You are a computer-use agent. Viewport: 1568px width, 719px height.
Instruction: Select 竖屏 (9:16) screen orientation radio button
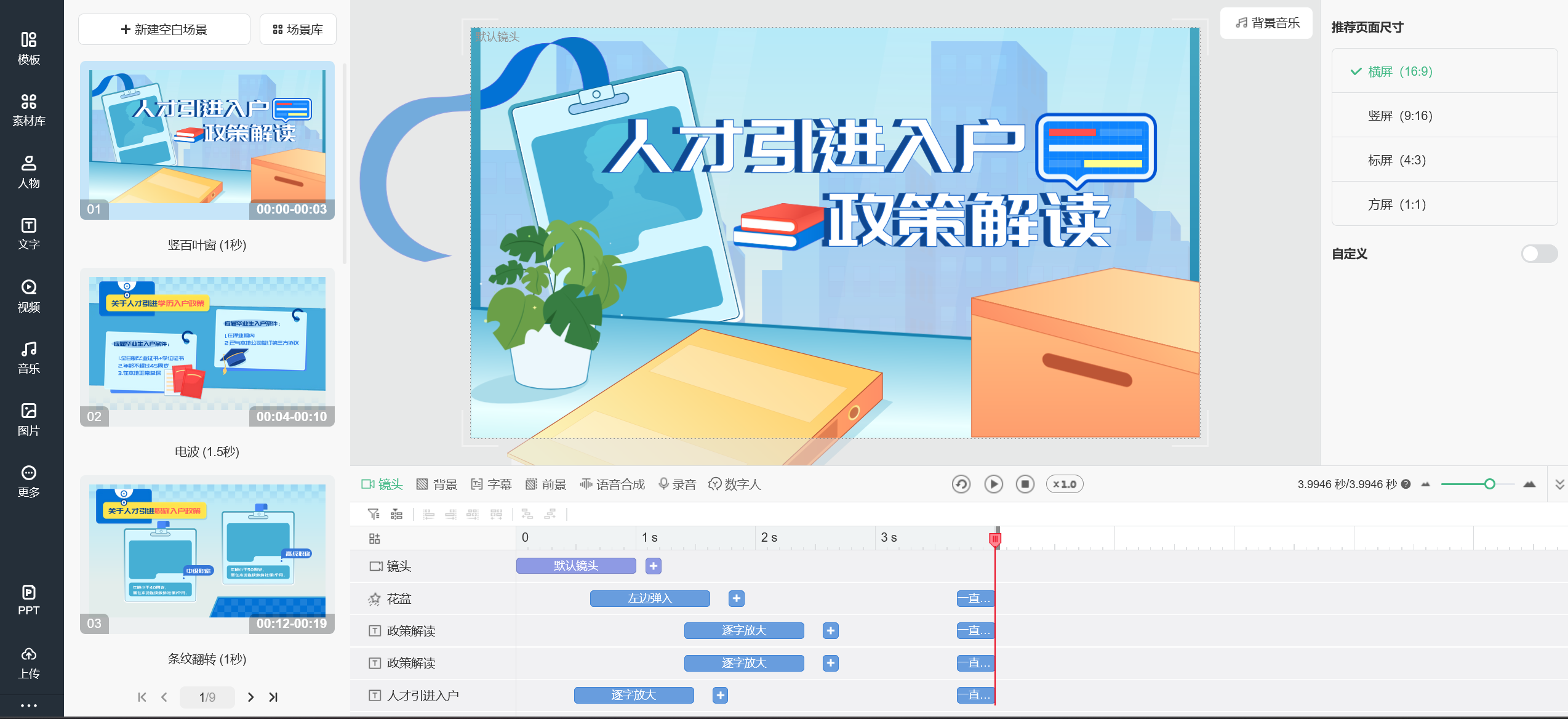coord(1398,115)
